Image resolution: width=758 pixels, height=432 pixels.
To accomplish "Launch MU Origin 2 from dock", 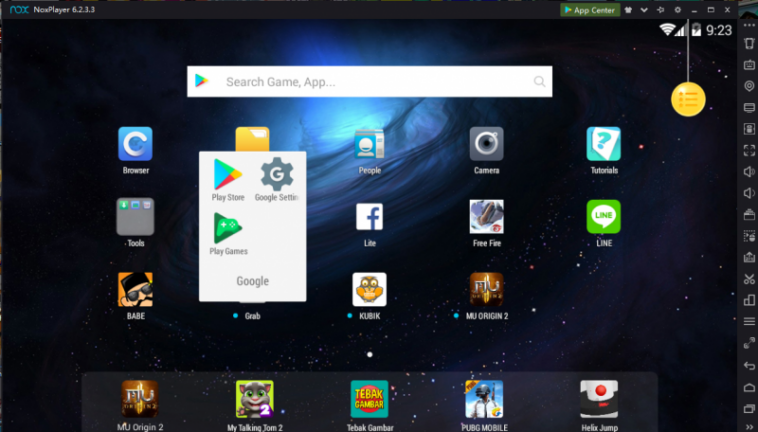I will point(140,399).
